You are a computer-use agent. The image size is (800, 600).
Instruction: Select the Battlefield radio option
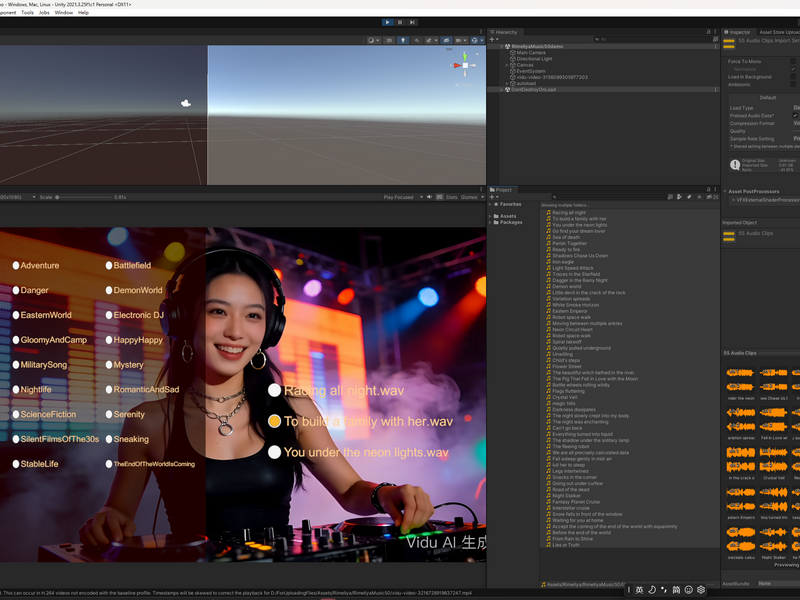pos(128,265)
